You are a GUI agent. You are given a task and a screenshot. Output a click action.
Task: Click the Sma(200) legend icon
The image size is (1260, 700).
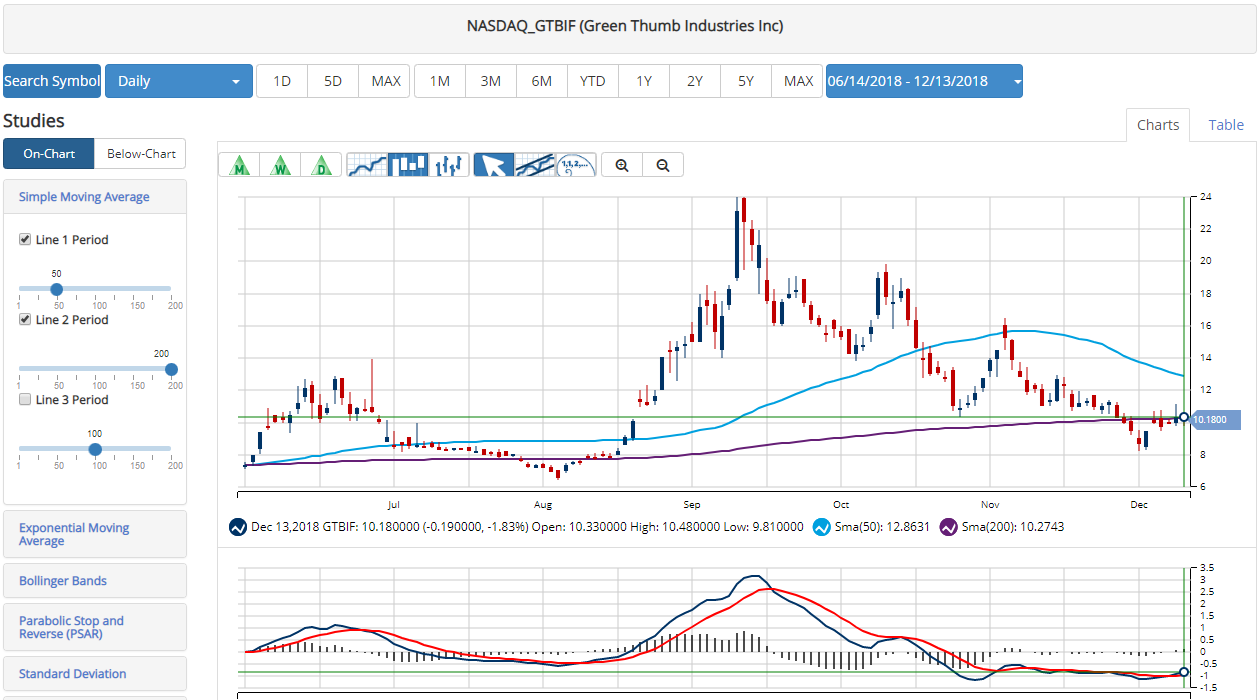pos(948,526)
